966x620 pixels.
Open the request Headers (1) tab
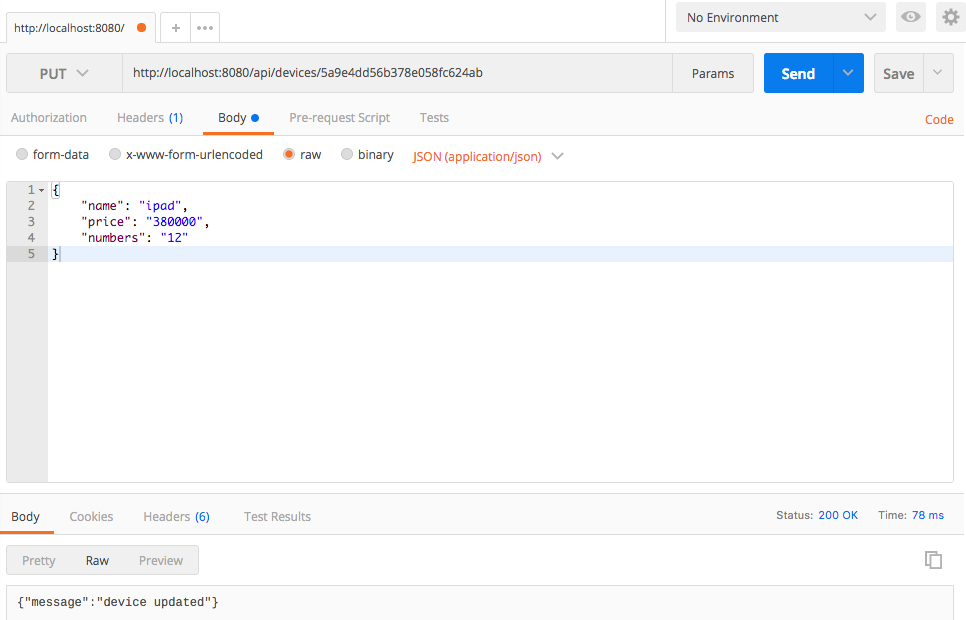click(150, 118)
